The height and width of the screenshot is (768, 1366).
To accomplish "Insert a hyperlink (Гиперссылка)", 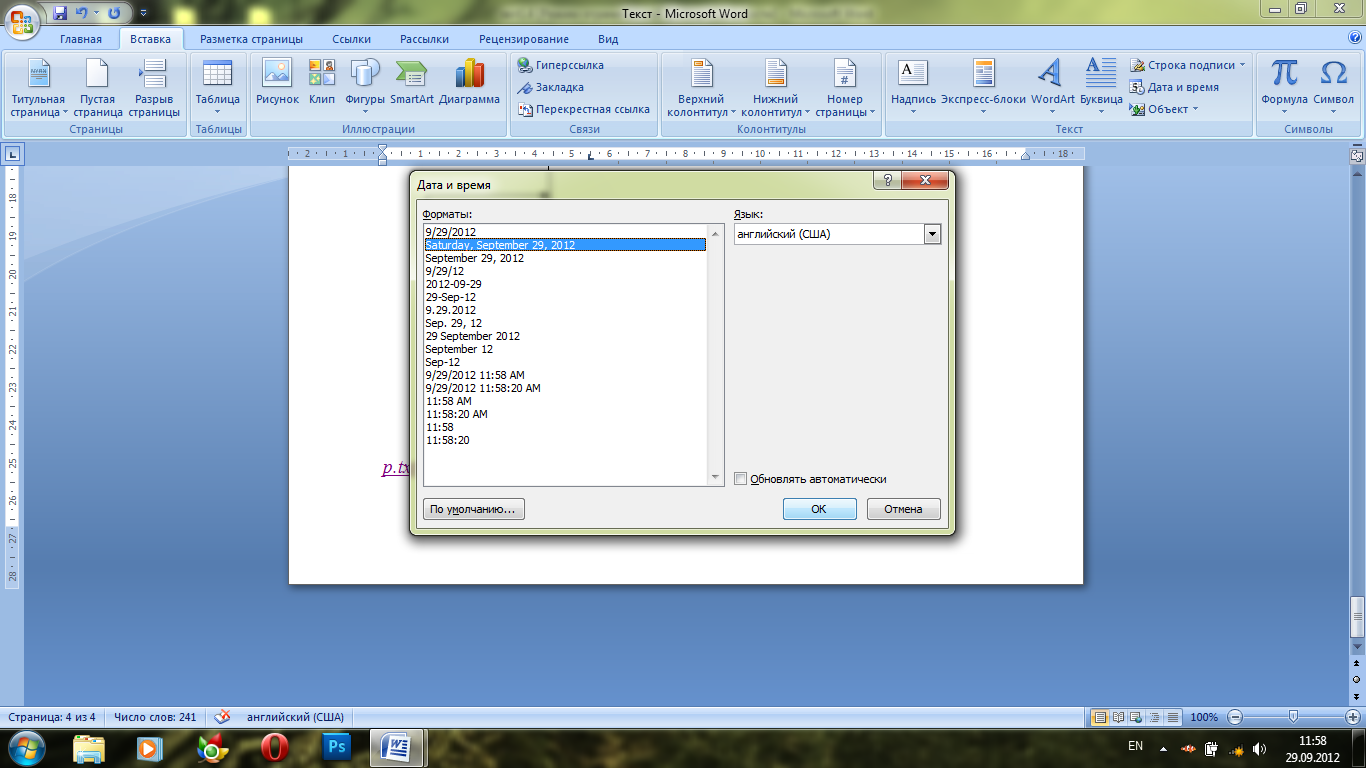I will pyautogui.click(x=561, y=65).
